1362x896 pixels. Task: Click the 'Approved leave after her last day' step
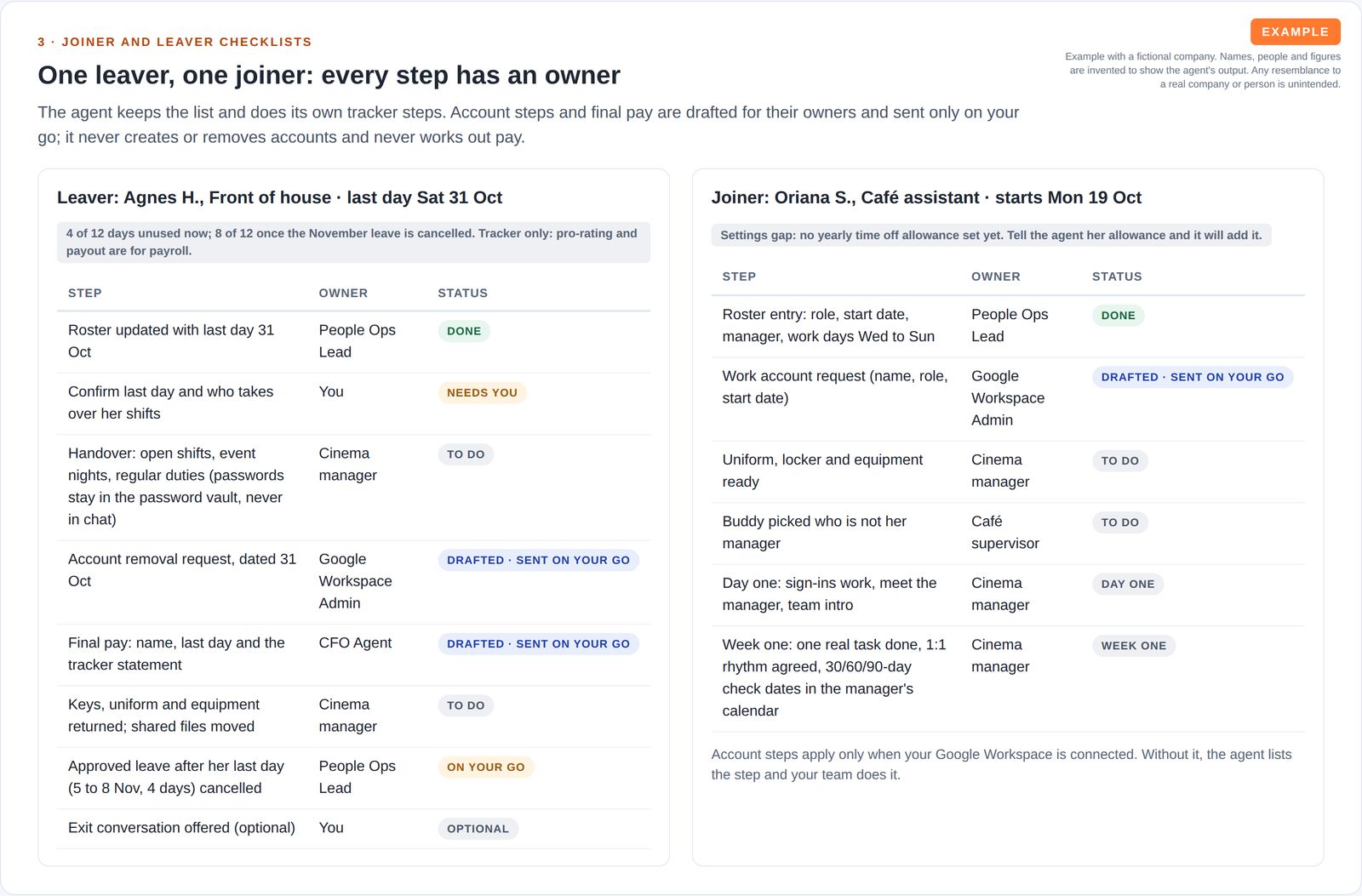click(176, 777)
